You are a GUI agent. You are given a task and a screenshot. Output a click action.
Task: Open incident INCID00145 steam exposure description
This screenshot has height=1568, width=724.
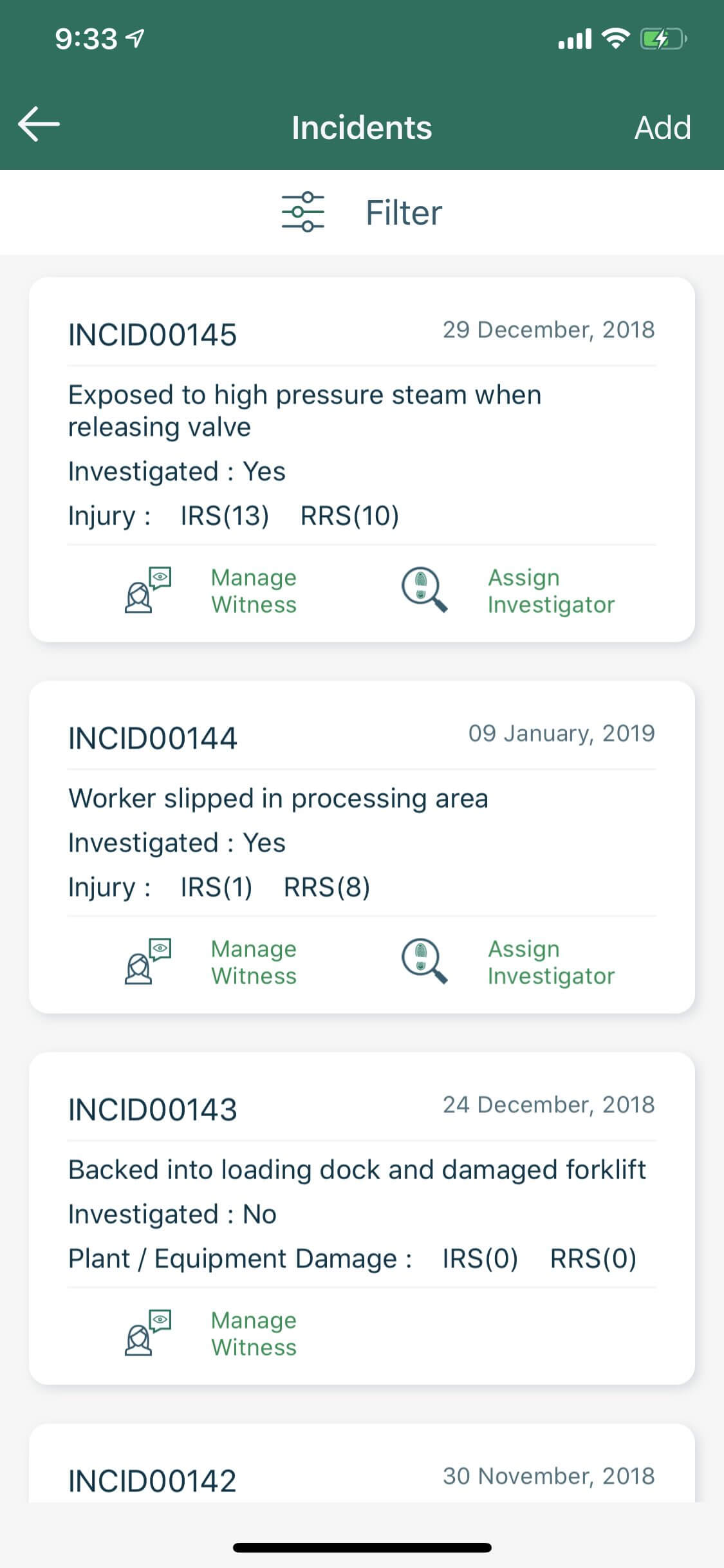point(304,410)
